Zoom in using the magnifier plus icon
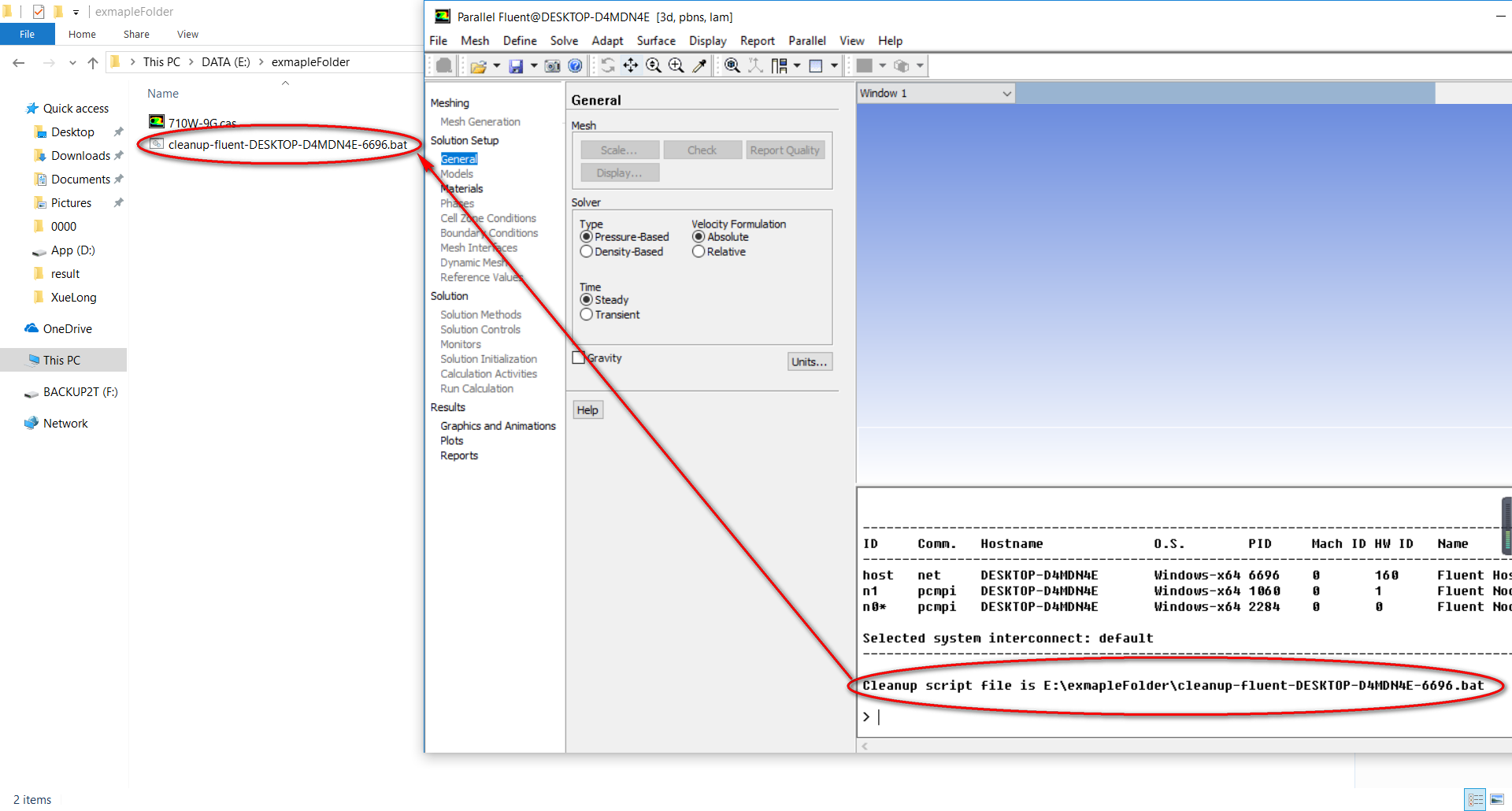The image size is (1512, 811). tap(676, 66)
